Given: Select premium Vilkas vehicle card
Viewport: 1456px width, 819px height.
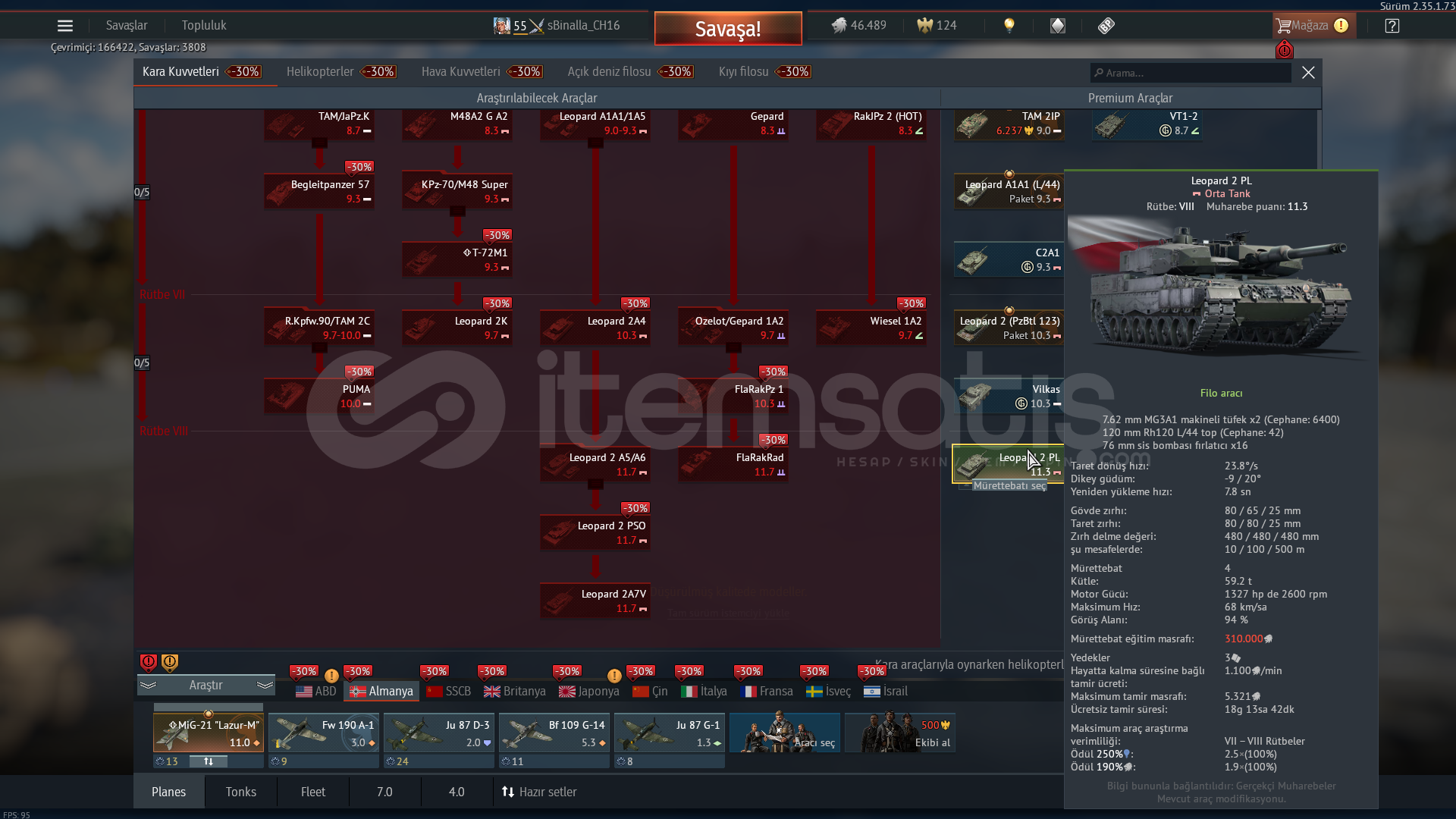Looking at the screenshot, I should (x=1009, y=396).
